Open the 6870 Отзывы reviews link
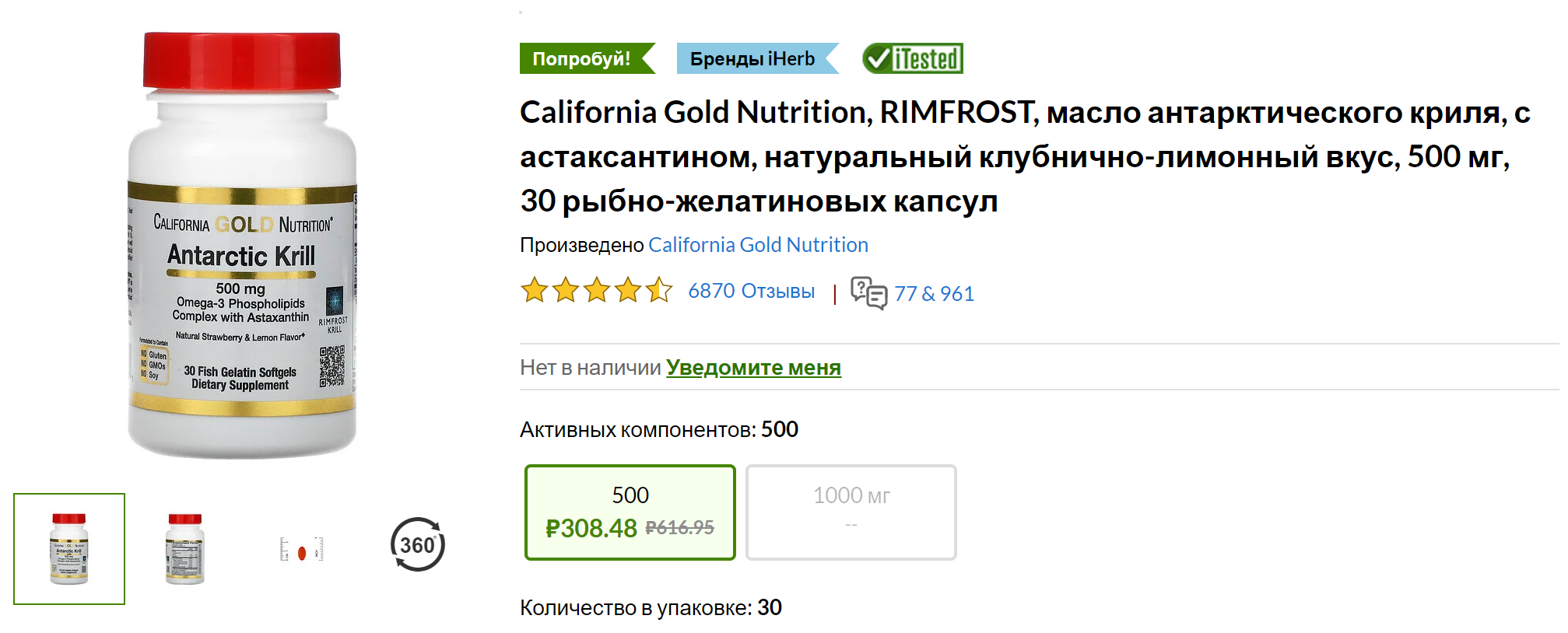Image resolution: width=1568 pixels, height=633 pixels. (x=751, y=291)
